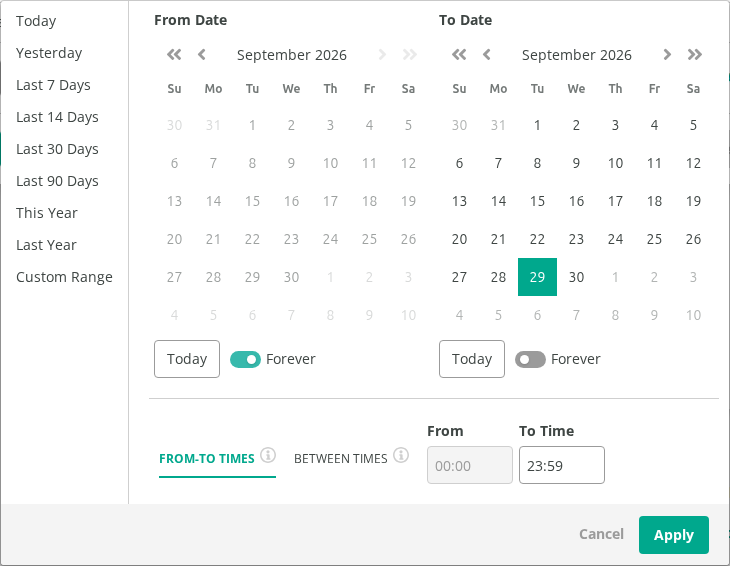Pick September 27 in To Date calendar
The image size is (730, 566).
point(460,277)
